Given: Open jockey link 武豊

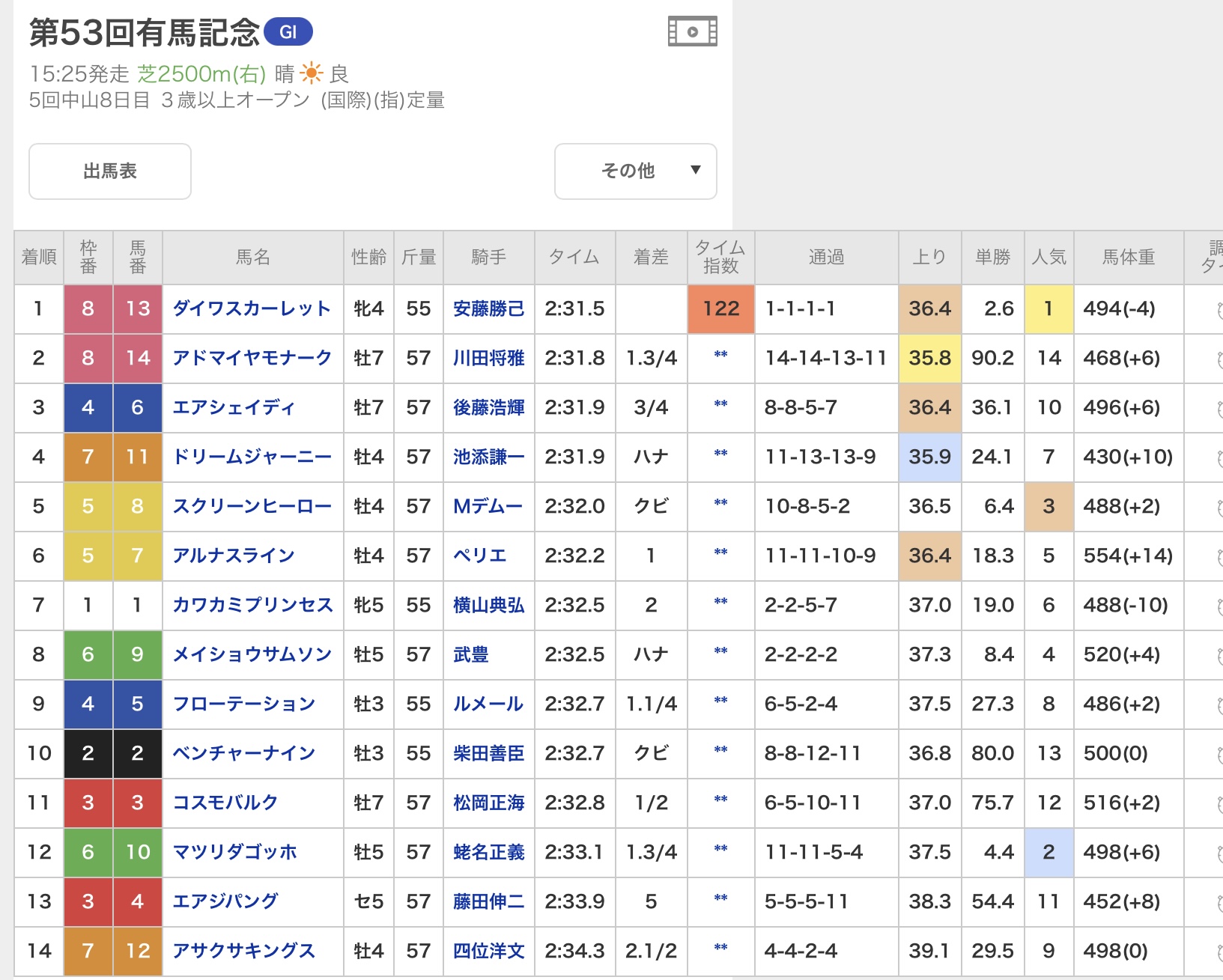Looking at the screenshot, I should tap(471, 654).
